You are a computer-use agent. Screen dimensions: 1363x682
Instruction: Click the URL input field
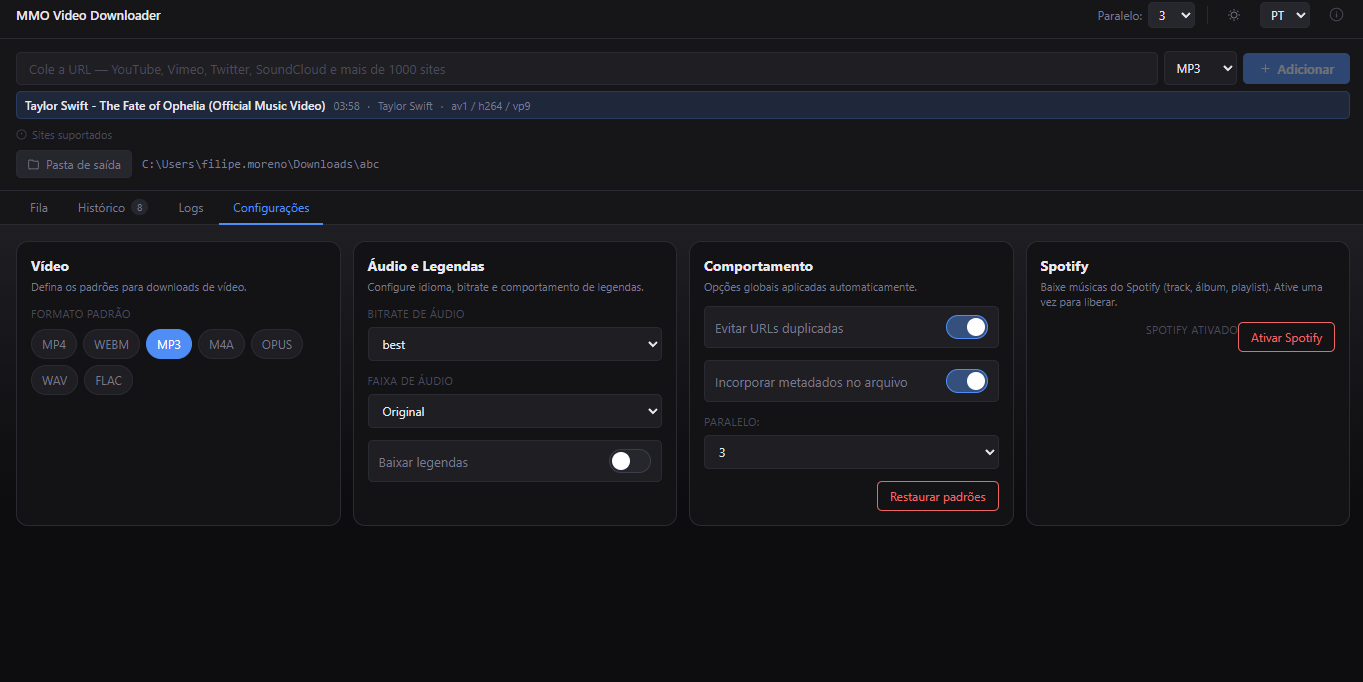(587, 69)
